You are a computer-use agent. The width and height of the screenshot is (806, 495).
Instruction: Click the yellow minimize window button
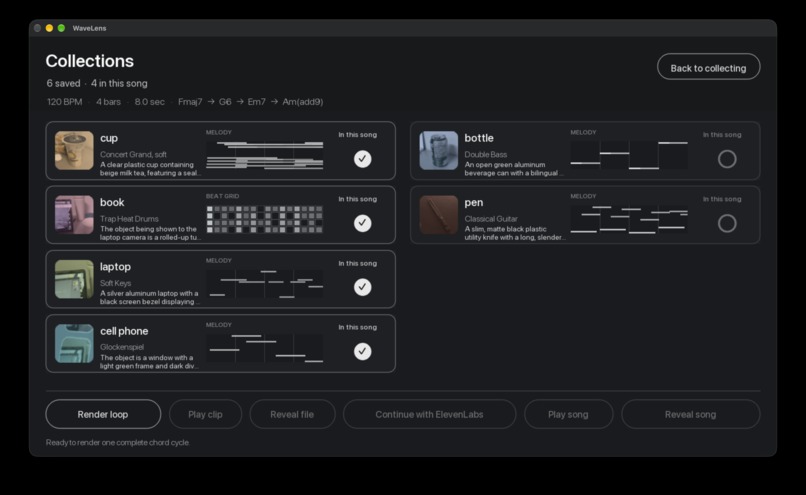tap(49, 28)
